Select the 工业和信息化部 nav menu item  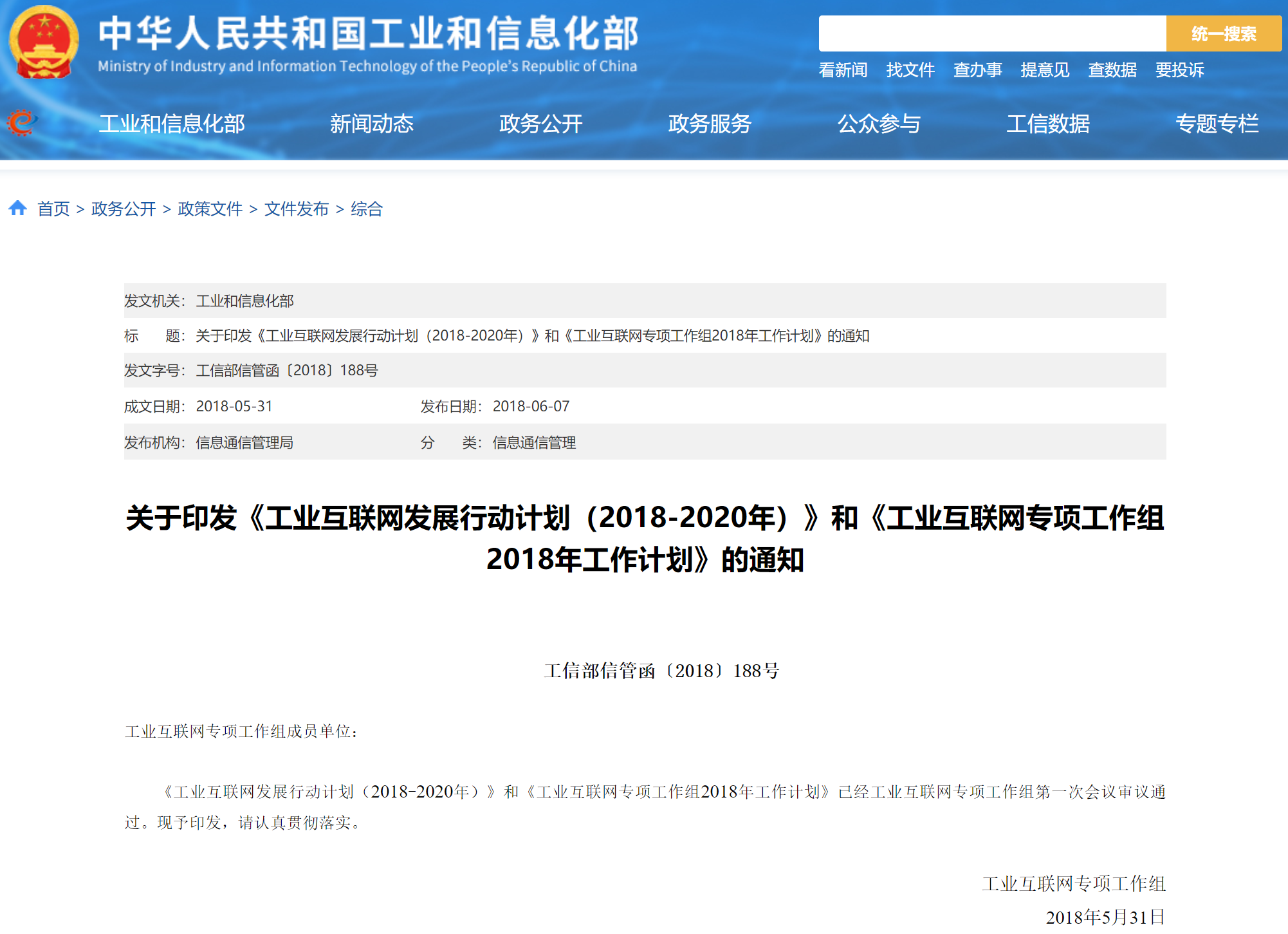coord(172,124)
